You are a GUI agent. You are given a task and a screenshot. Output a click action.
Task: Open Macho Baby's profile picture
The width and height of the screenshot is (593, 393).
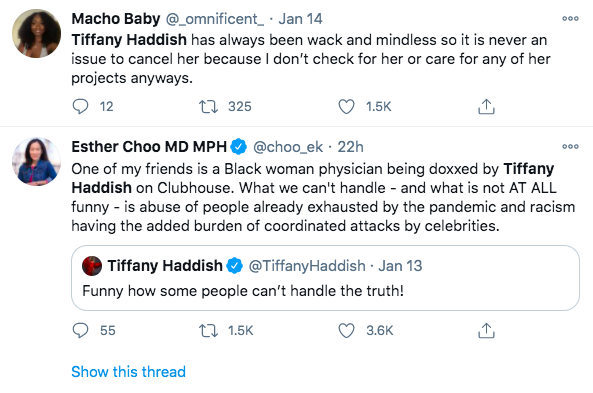[37, 33]
